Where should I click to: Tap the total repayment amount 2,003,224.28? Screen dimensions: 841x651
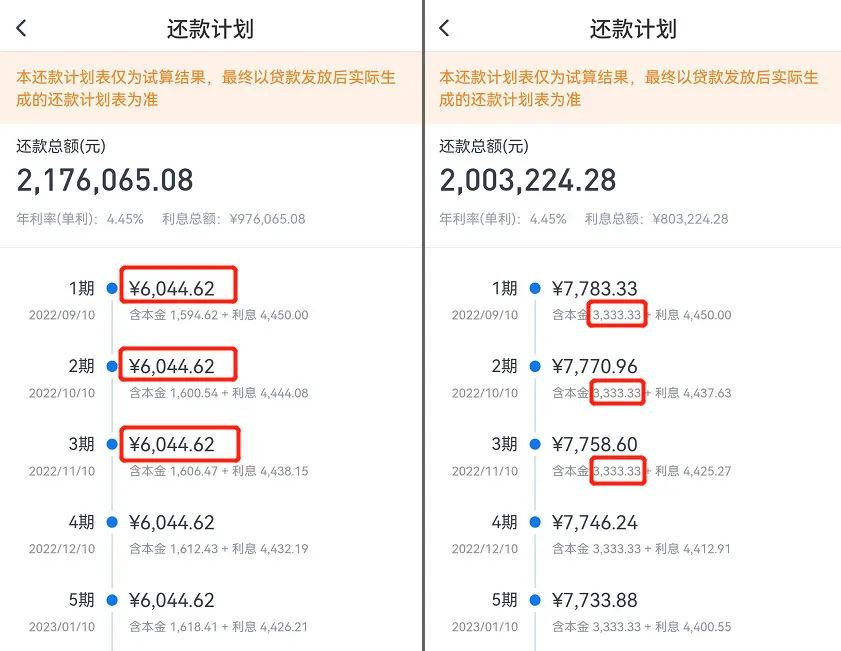coord(528,180)
